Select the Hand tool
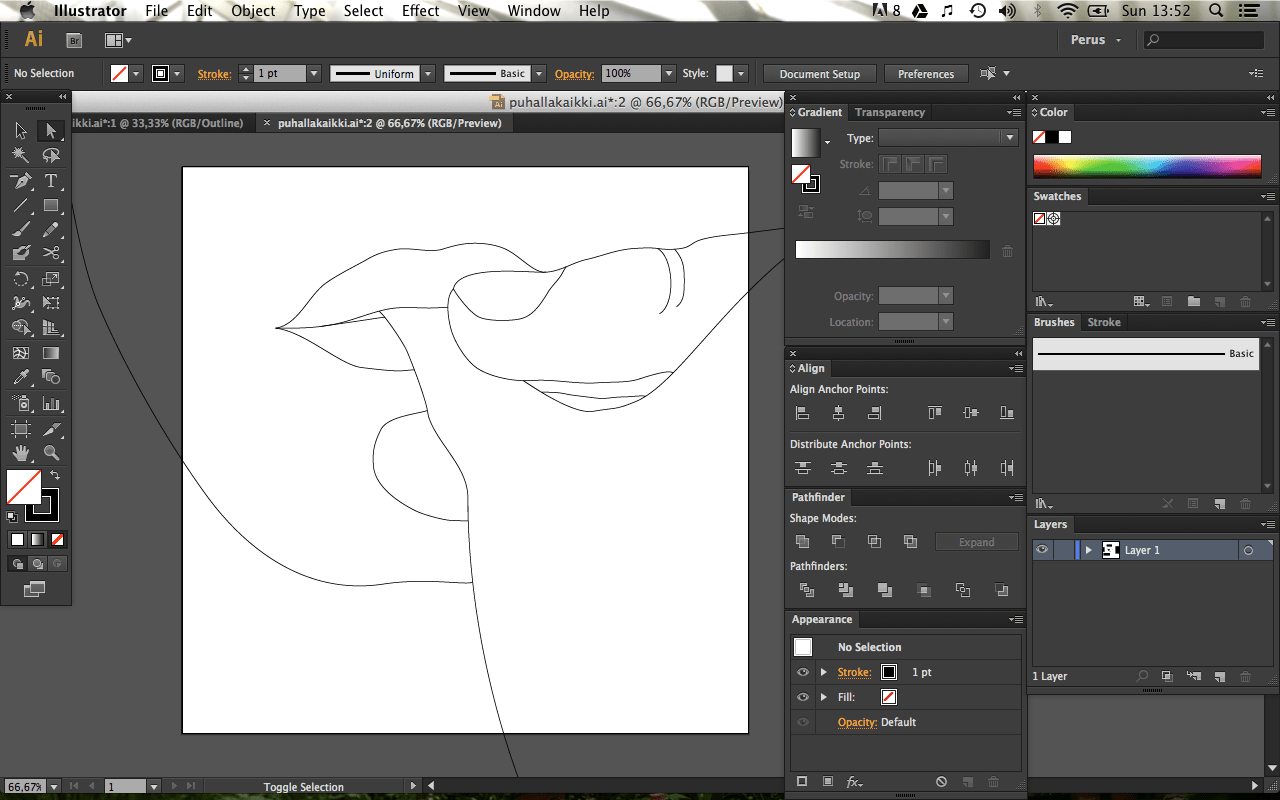The width and height of the screenshot is (1280, 800). [21, 453]
